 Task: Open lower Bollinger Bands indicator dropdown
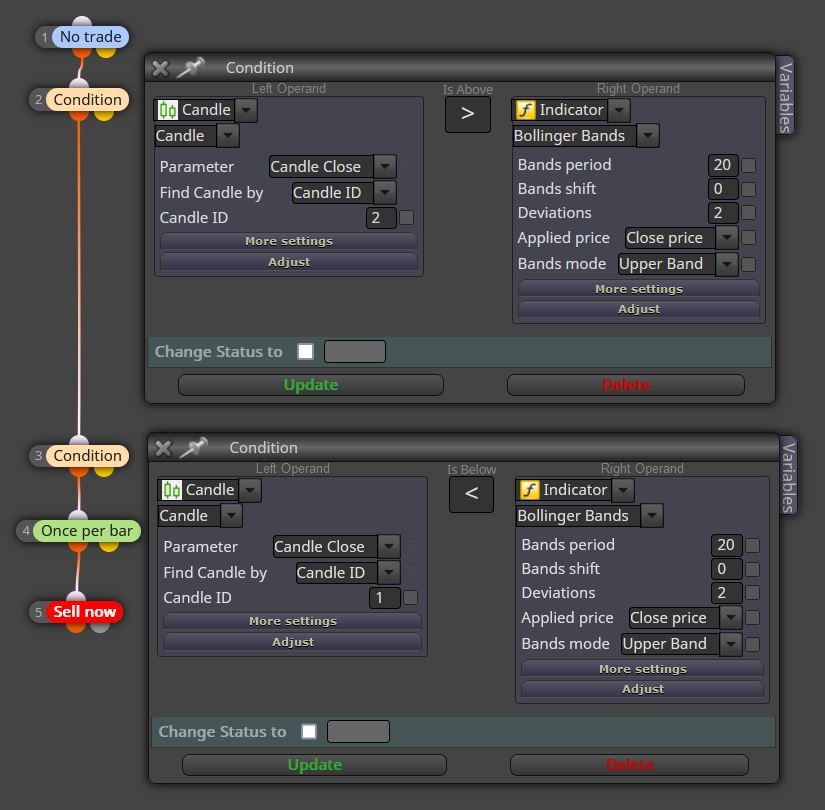[651, 516]
